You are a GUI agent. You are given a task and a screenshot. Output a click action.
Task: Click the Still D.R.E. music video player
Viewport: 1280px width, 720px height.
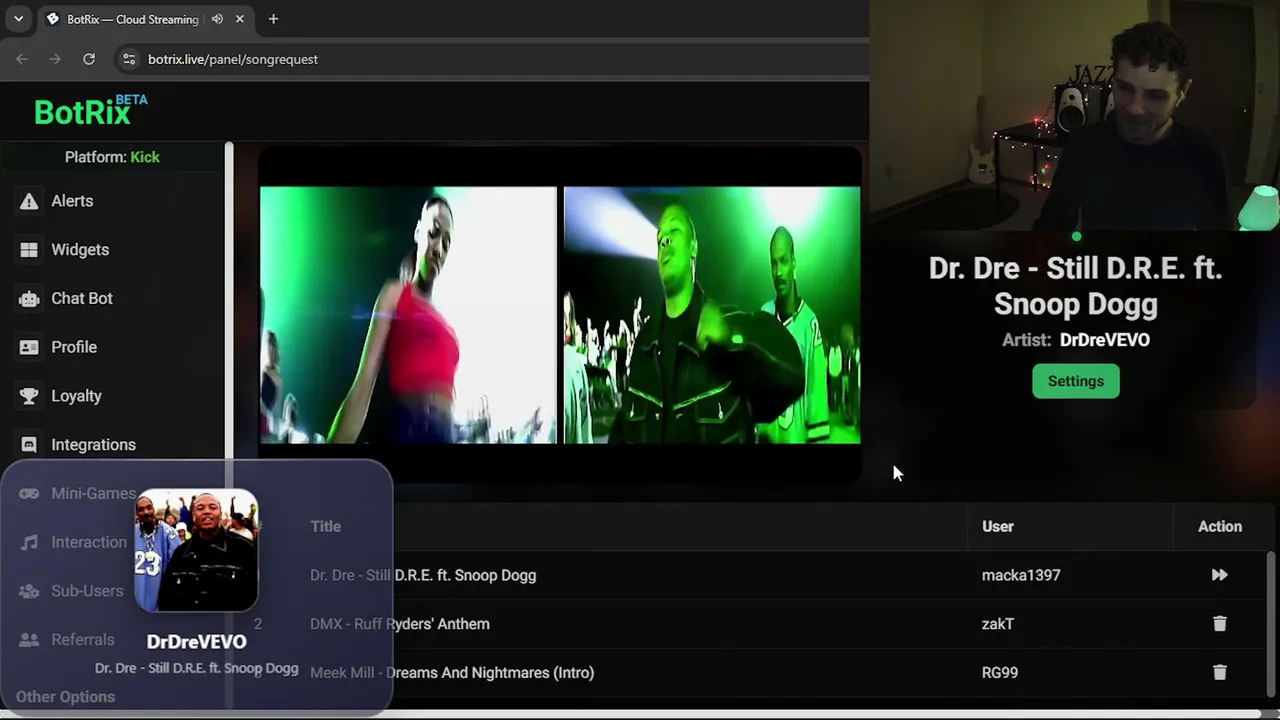[560, 315]
